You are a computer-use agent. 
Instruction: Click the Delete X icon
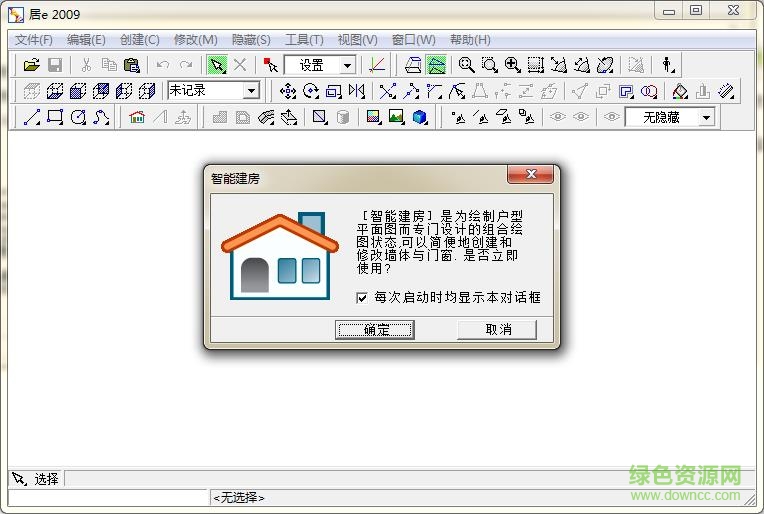click(240, 65)
